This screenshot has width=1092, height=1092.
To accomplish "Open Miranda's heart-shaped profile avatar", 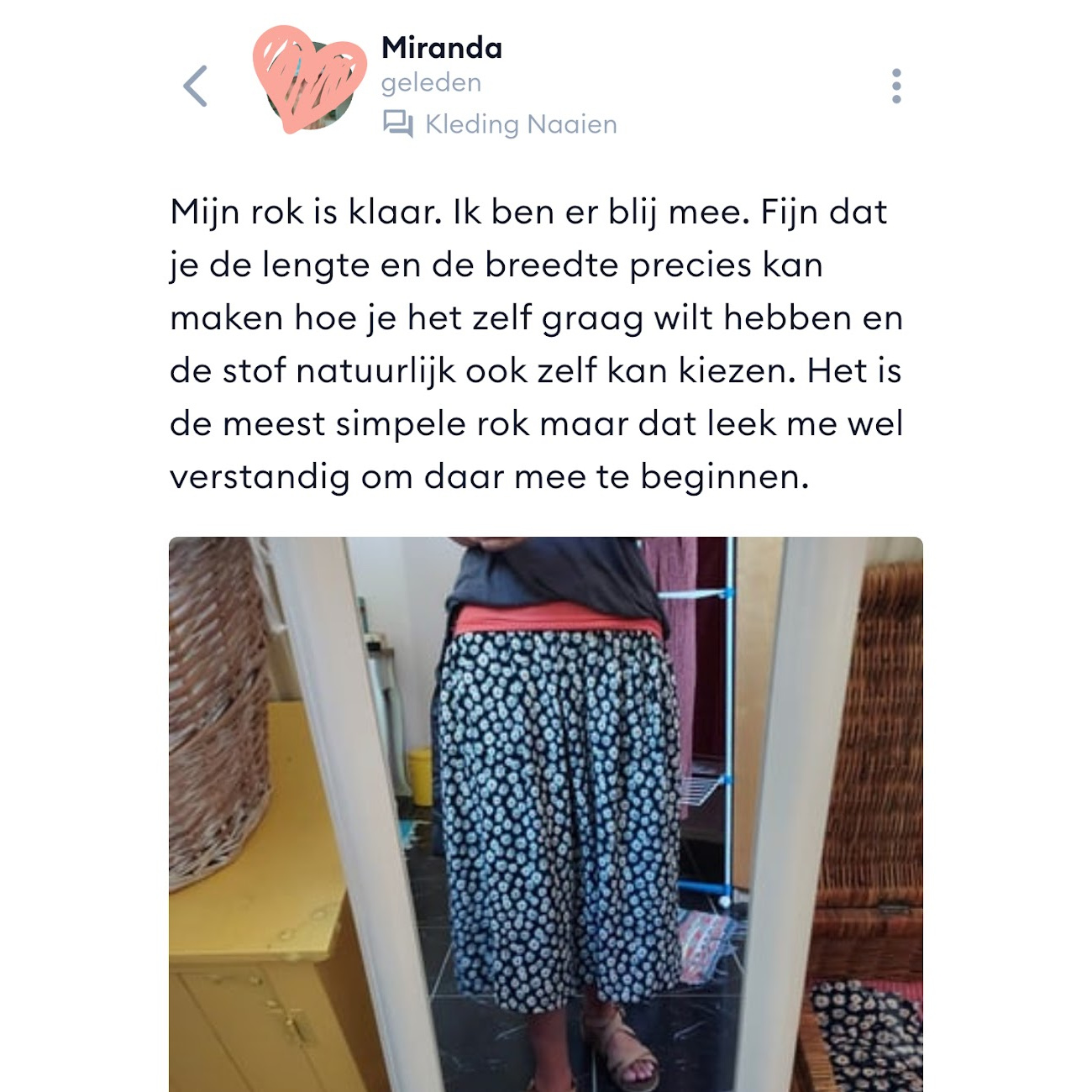I will (310, 79).
